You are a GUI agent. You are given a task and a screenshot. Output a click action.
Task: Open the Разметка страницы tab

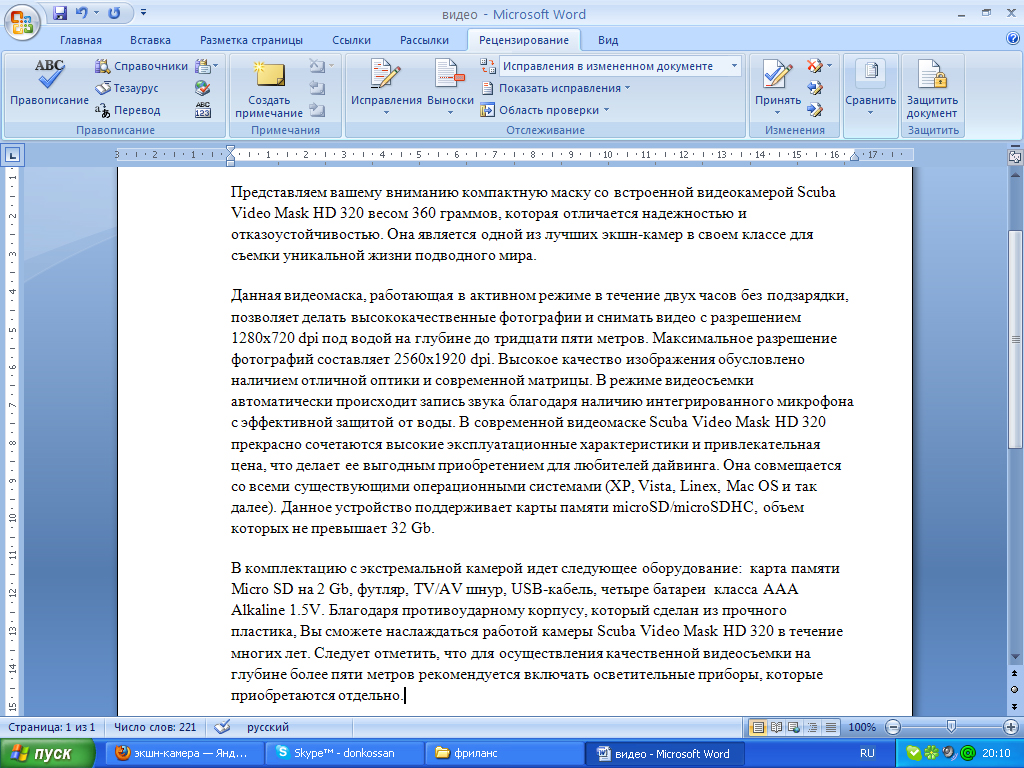pos(251,40)
